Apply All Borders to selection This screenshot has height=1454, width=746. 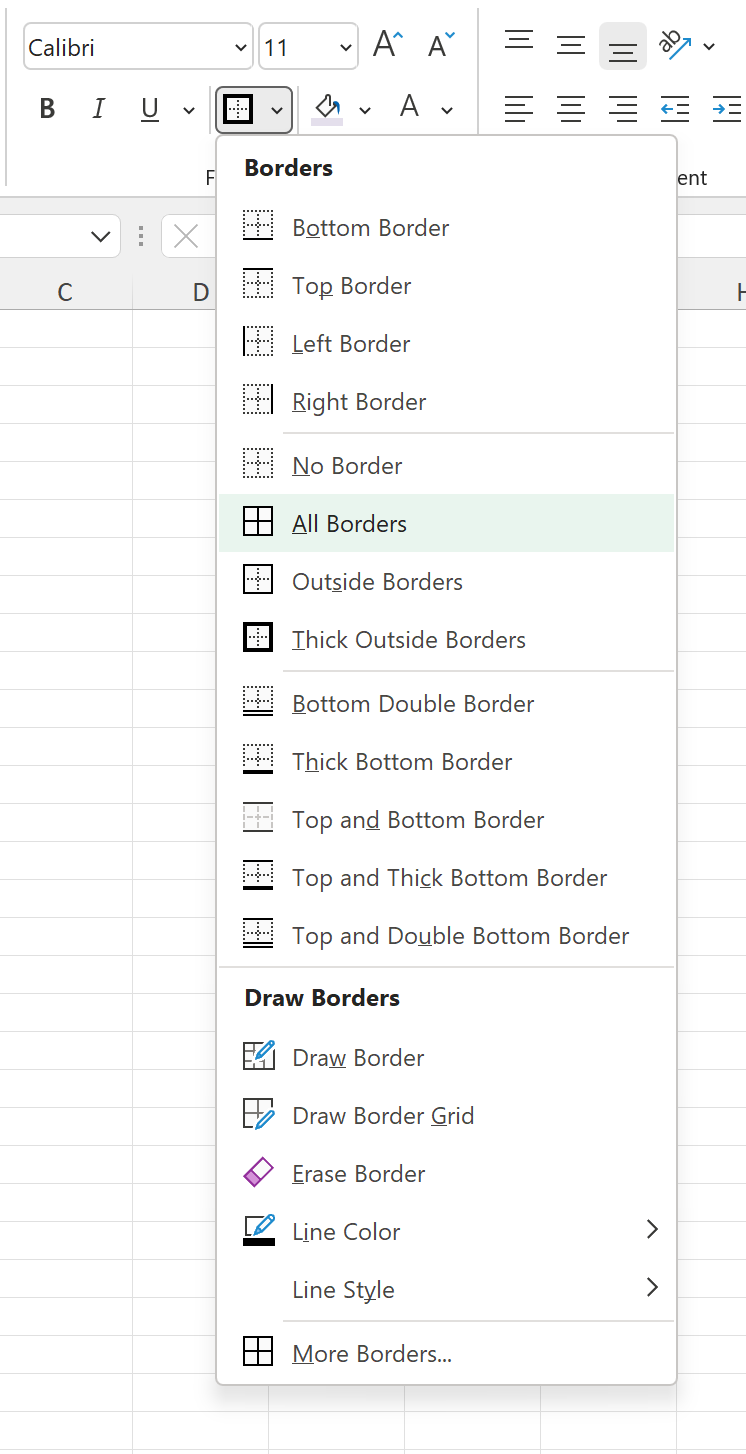pyautogui.click(x=348, y=522)
